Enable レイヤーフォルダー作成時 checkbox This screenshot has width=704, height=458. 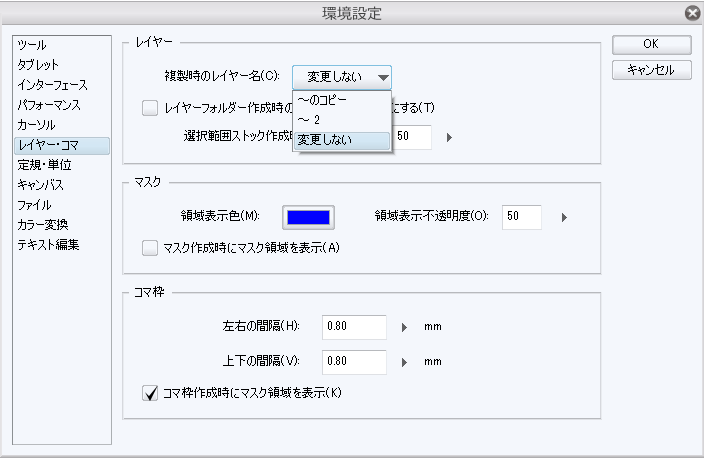pos(150,108)
